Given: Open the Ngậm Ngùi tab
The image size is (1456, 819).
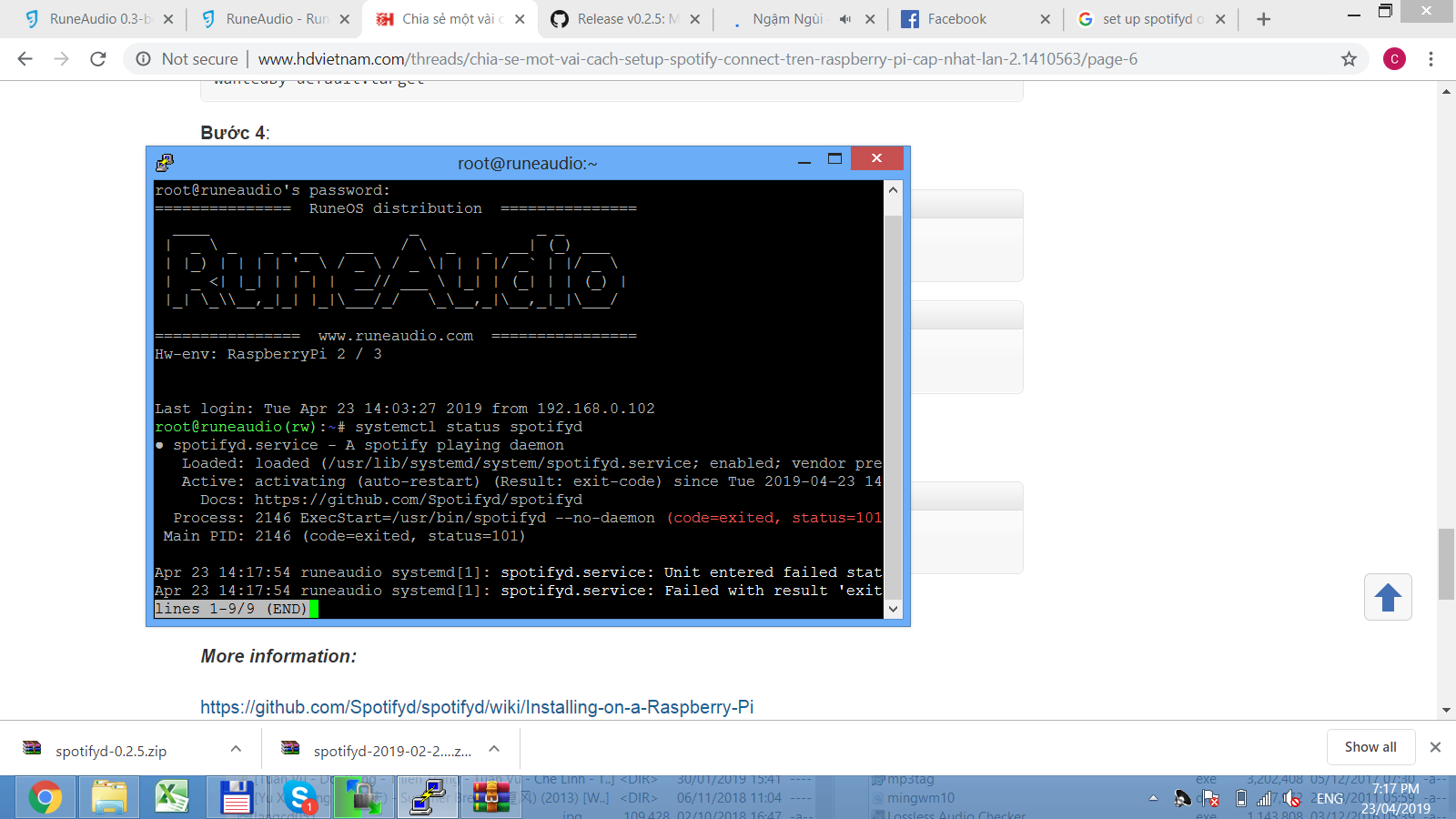Looking at the screenshot, I should point(788,19).
